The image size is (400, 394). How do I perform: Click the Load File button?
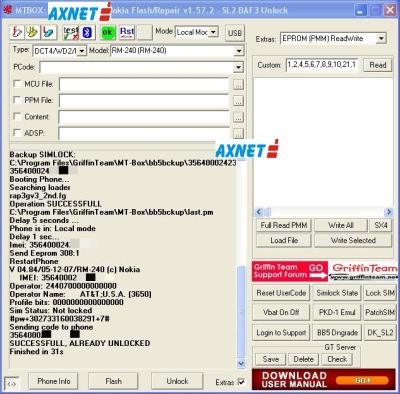(284, 240)
